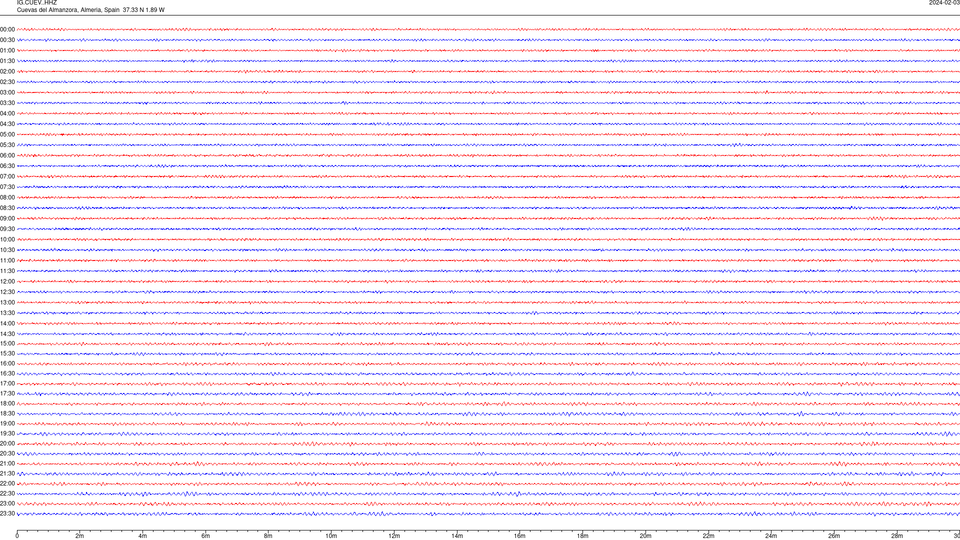Image resolution: width=960 pixels, height=540 pixels.
Task: Click the 28m tick label on time axis
Action: [x=897, y=536]
